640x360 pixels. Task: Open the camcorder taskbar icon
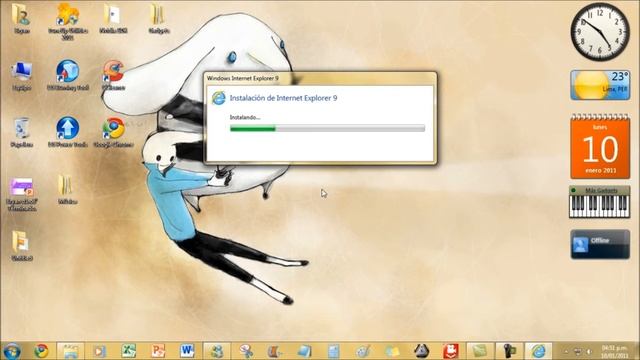point(509,351)
